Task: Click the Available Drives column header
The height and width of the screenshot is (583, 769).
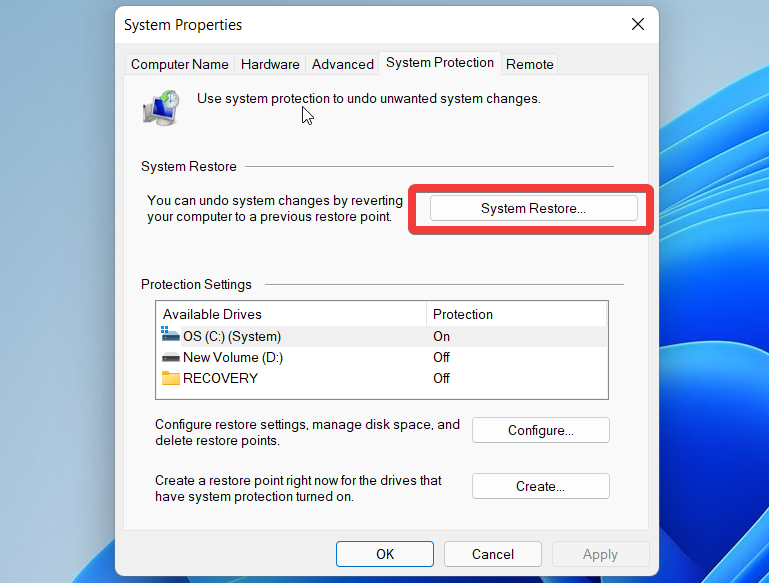Action: pyautogui.click(x=290, y=314)
